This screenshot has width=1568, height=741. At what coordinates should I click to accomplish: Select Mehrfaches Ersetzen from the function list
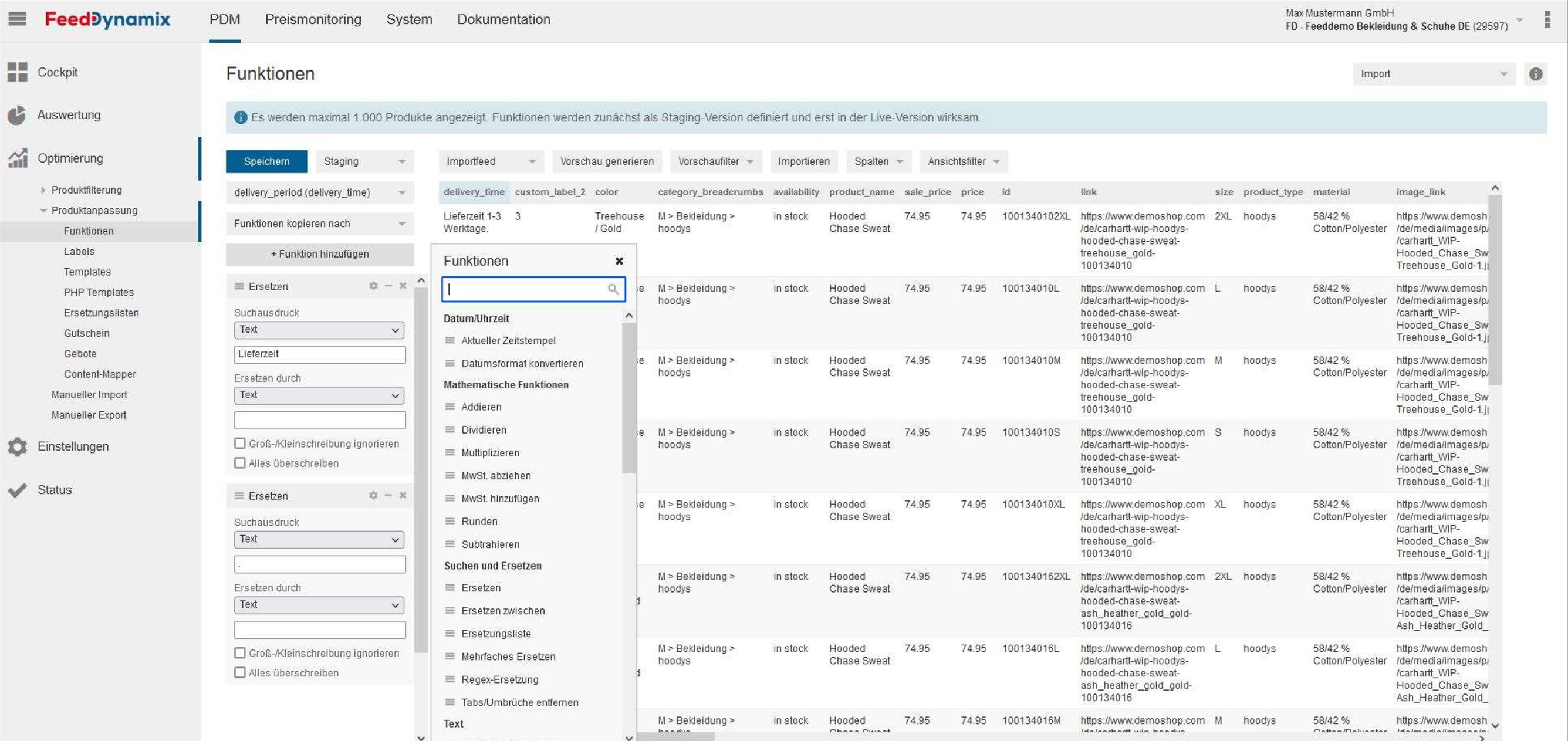[508, 657]
